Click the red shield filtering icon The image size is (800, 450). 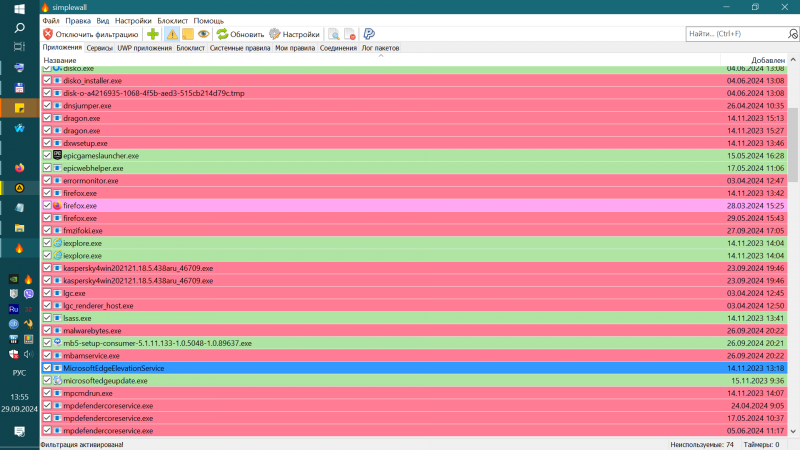pyautogui.click(x=48, y=34)
